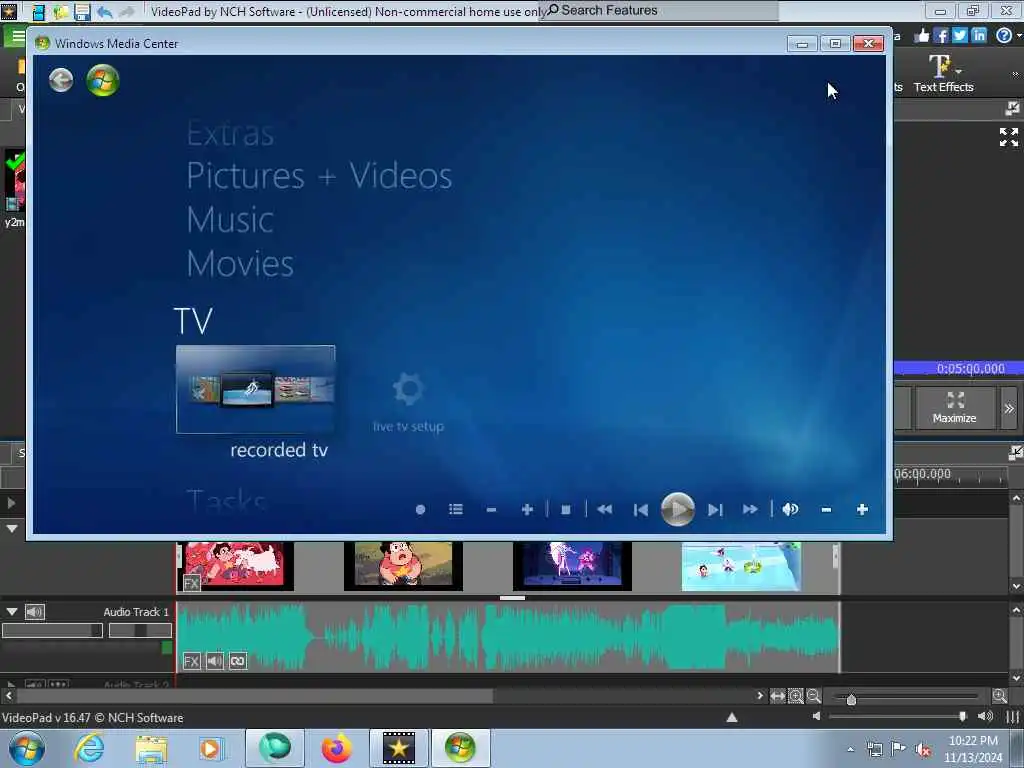Screen dimensions: 1024x768
Task: Skip to previous in Media Center
Action: click(641, 509)
